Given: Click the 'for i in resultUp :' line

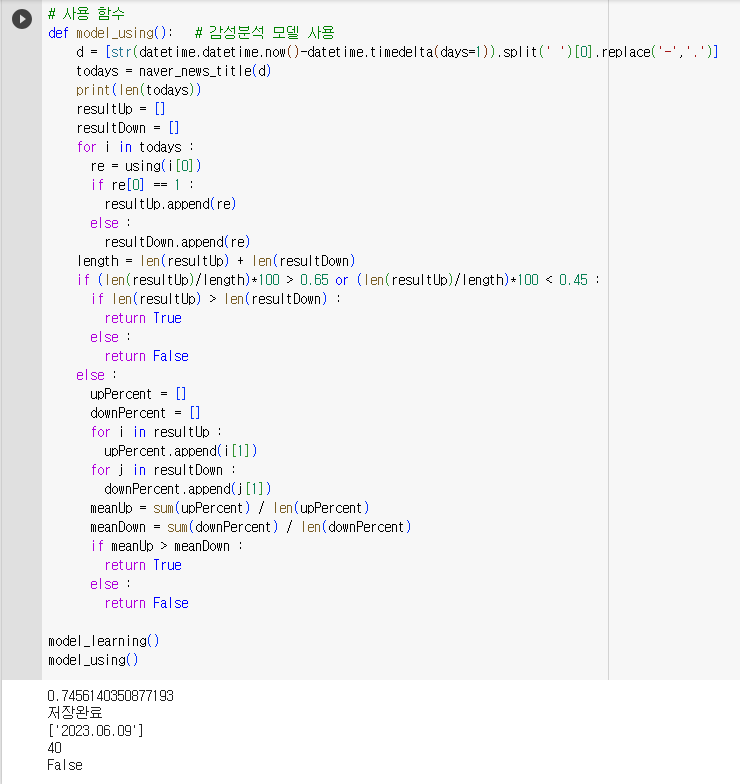Looking at the screenshot, I should coord(156,432).
